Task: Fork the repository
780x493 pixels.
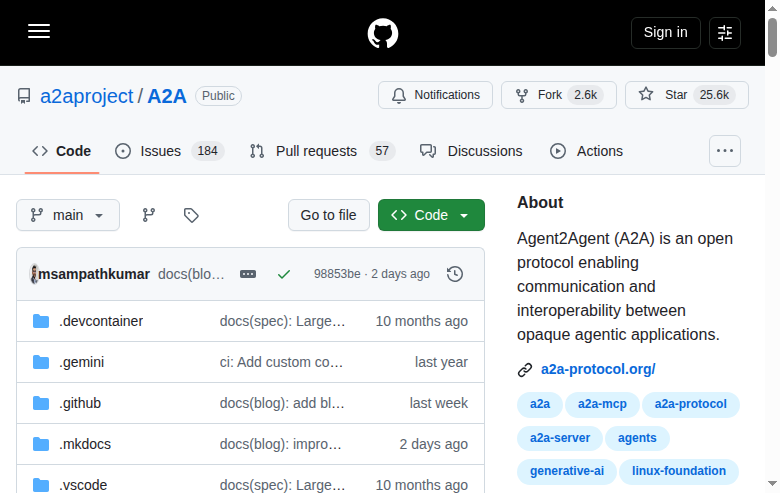Action: click(x=559, y=95)
